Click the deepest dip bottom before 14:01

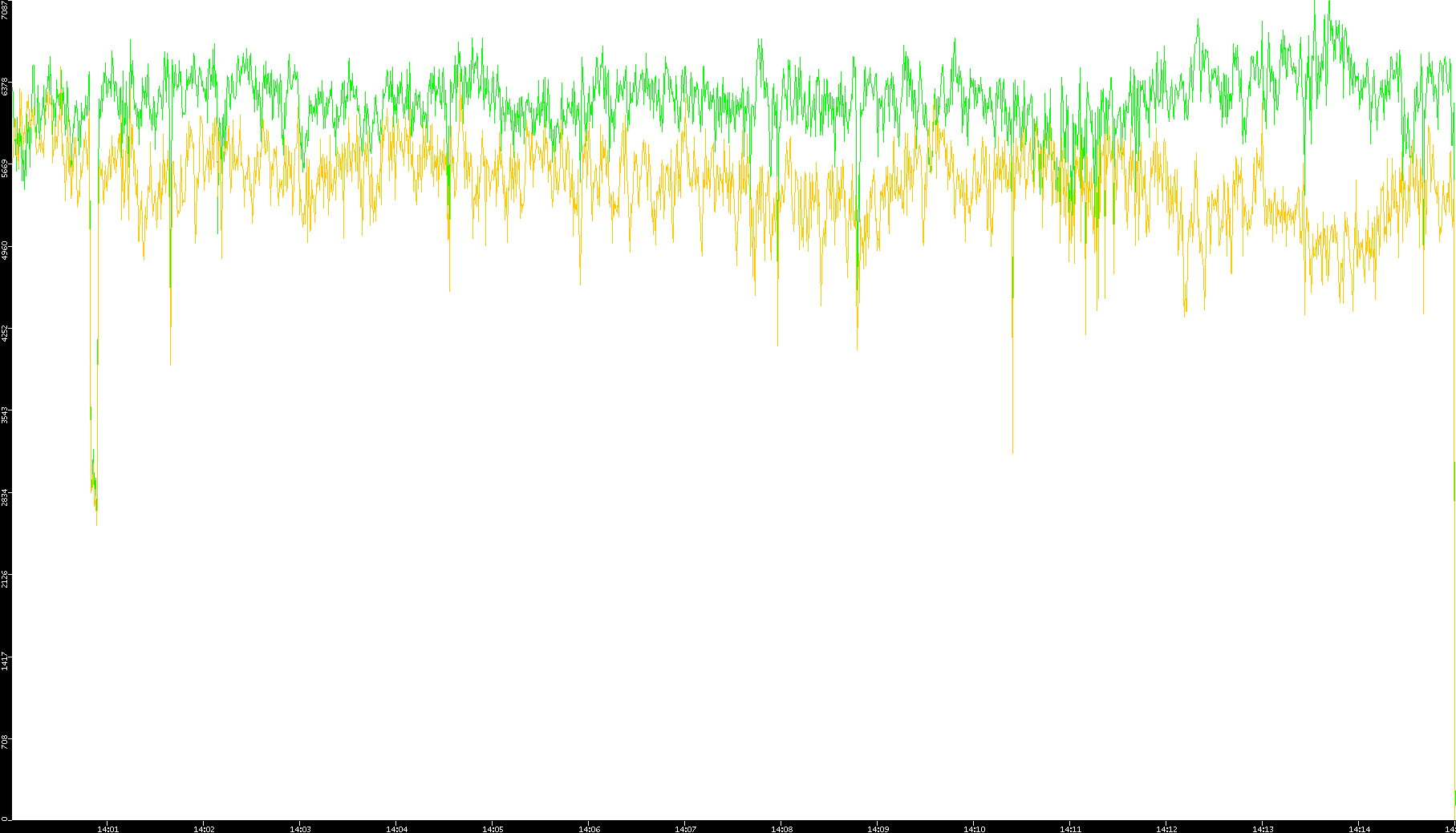tap(96, 524)
